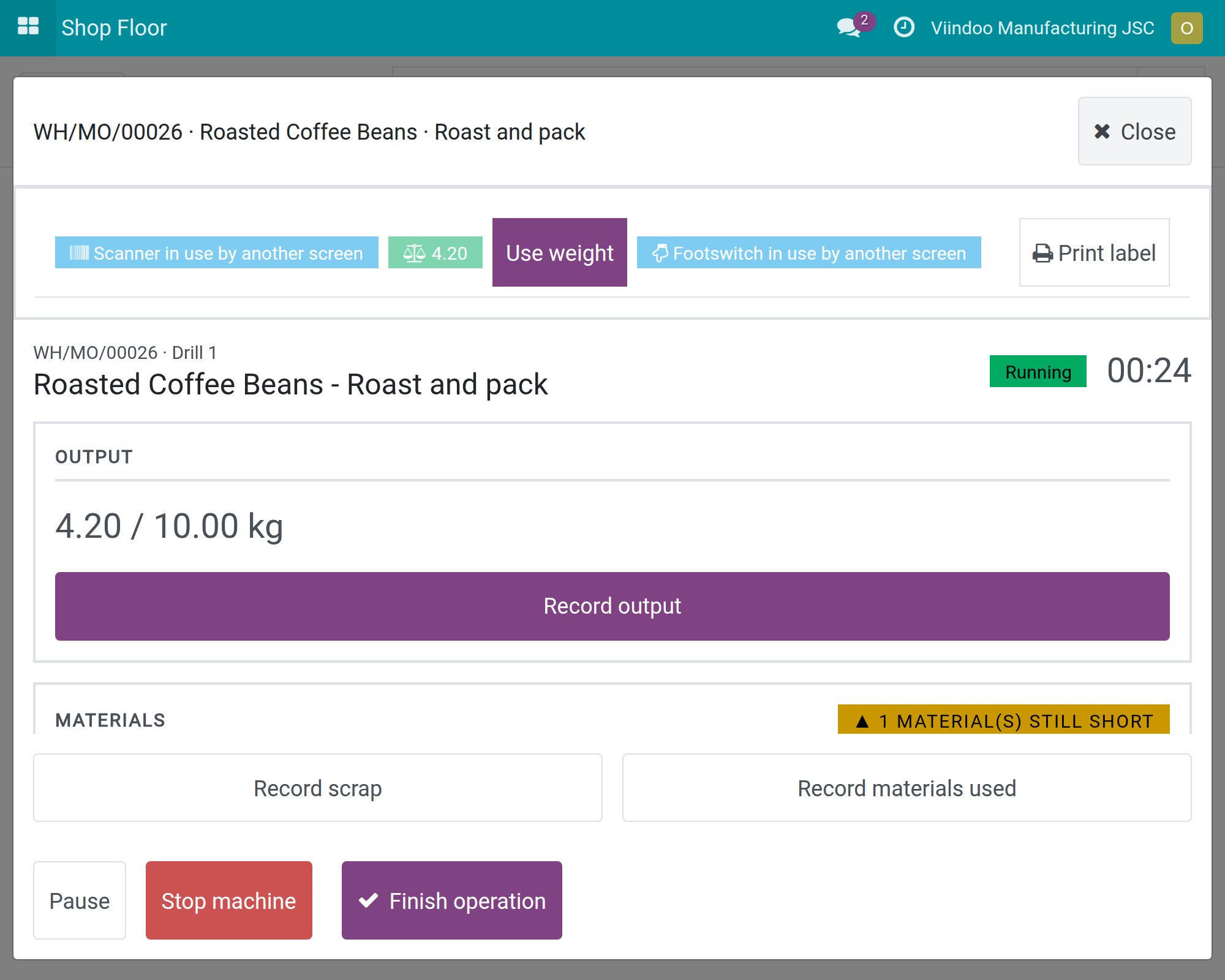This screenshot has height=980, width=1225.
Task: Click Record materials used button
Action: tap(907, 788)
